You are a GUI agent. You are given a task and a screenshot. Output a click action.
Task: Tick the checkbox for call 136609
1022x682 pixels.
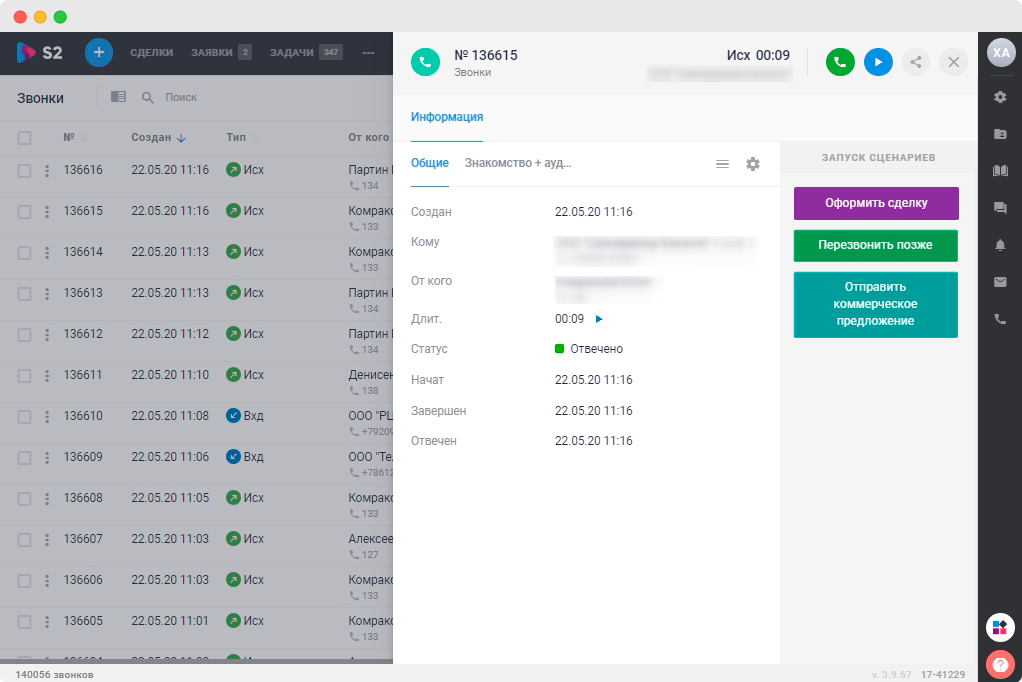[24, 458]
